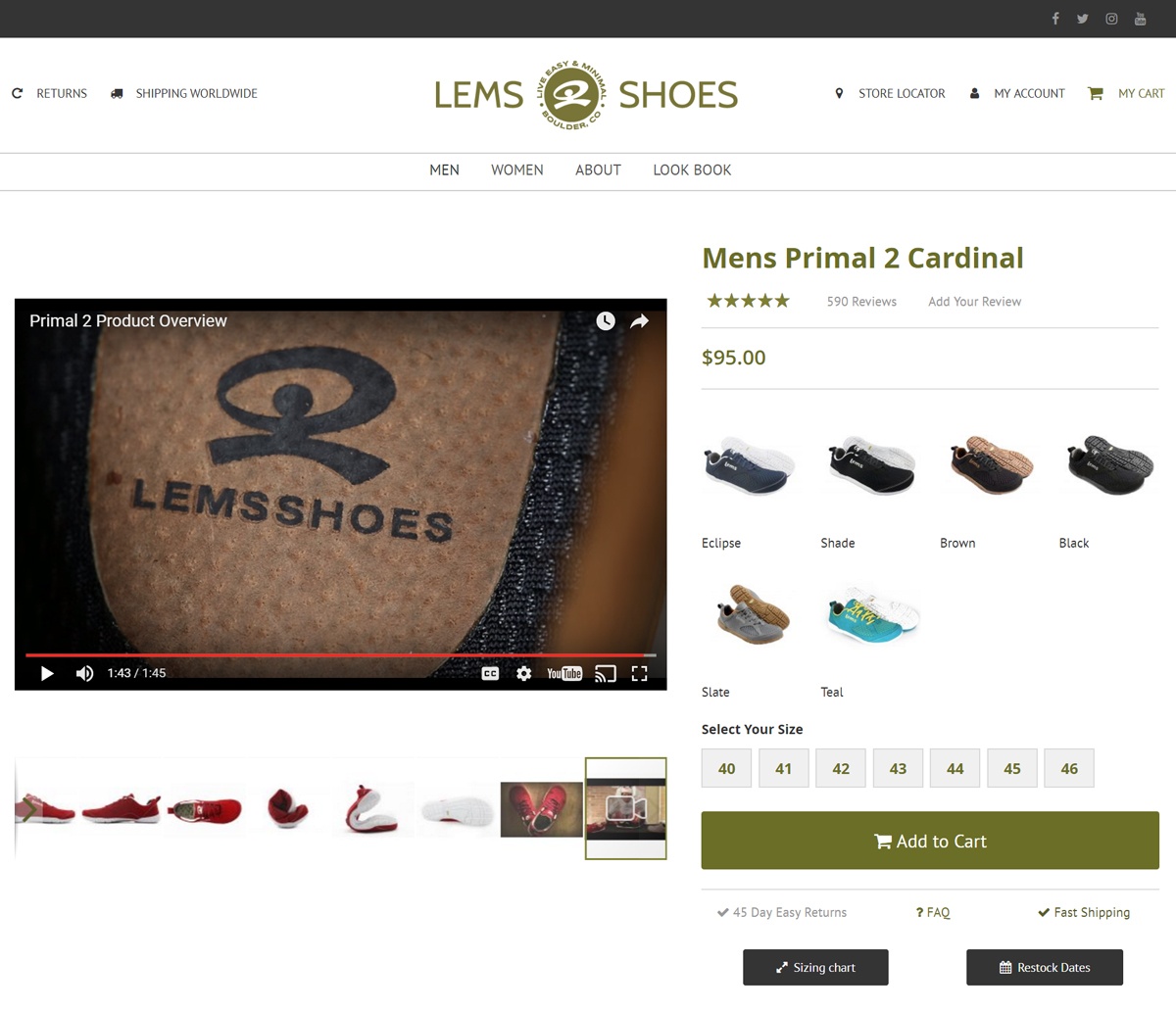Show previous thumbnails with left arrow
This screenshot has width=1176, height=1012.
click(x=29, y=809)
